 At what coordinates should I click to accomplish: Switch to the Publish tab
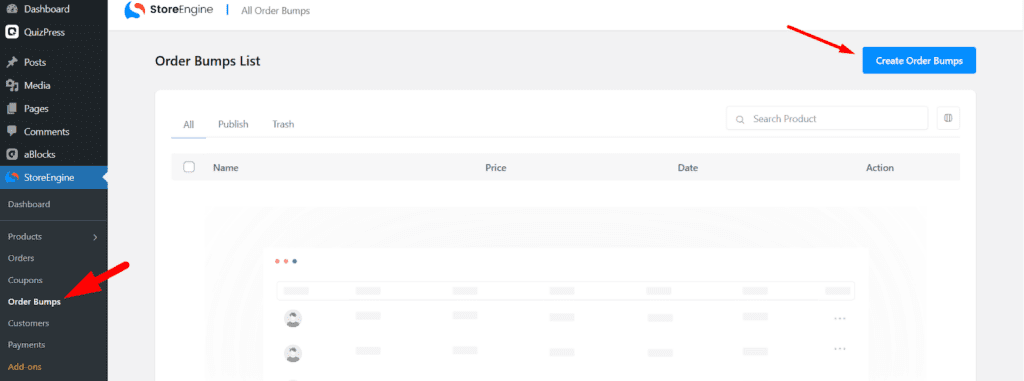233,124
